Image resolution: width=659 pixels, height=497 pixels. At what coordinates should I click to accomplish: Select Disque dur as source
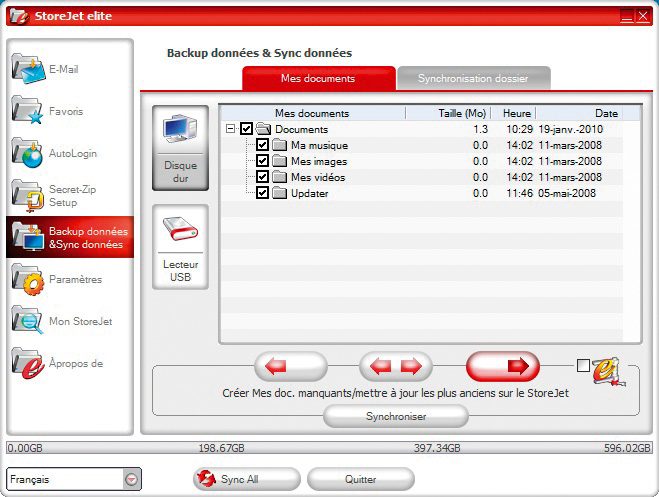tap(180, 147)
